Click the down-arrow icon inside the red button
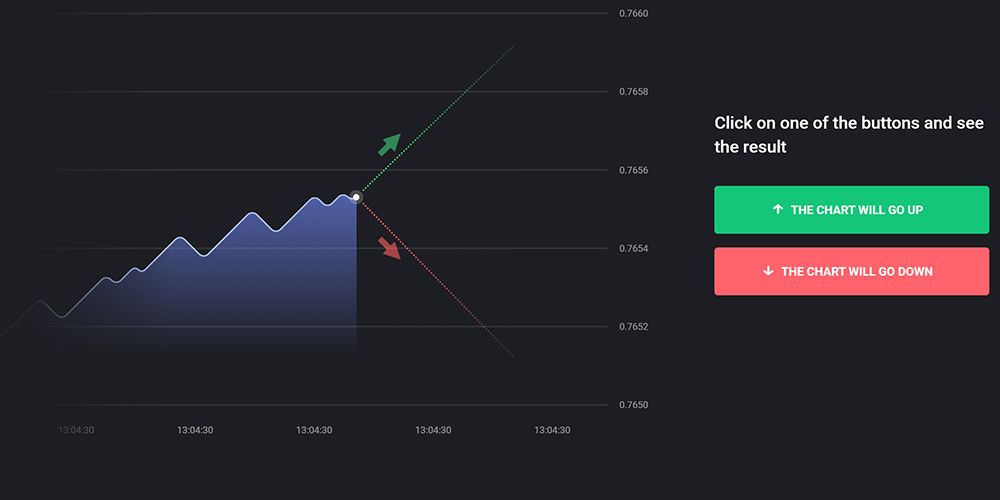 click(768, 271)
